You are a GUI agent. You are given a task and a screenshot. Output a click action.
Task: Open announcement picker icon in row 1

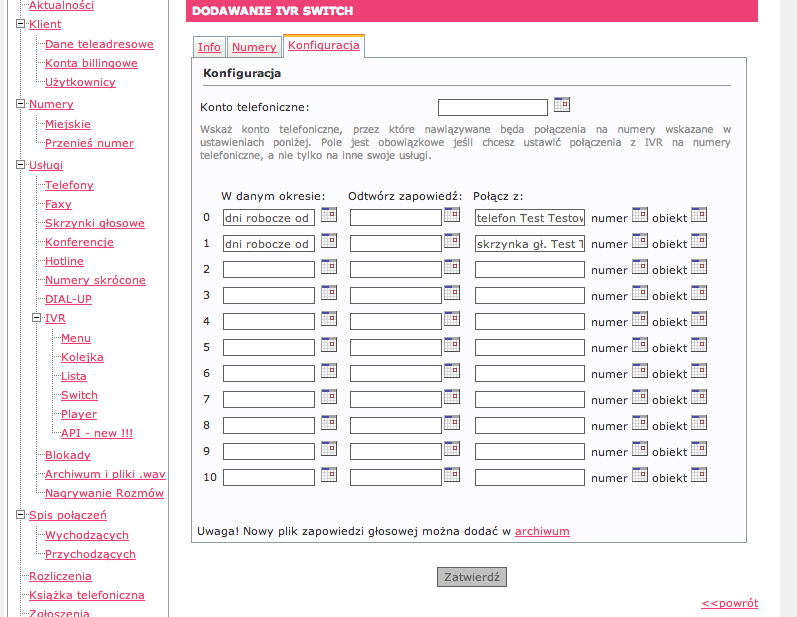(x=452, y=240)
